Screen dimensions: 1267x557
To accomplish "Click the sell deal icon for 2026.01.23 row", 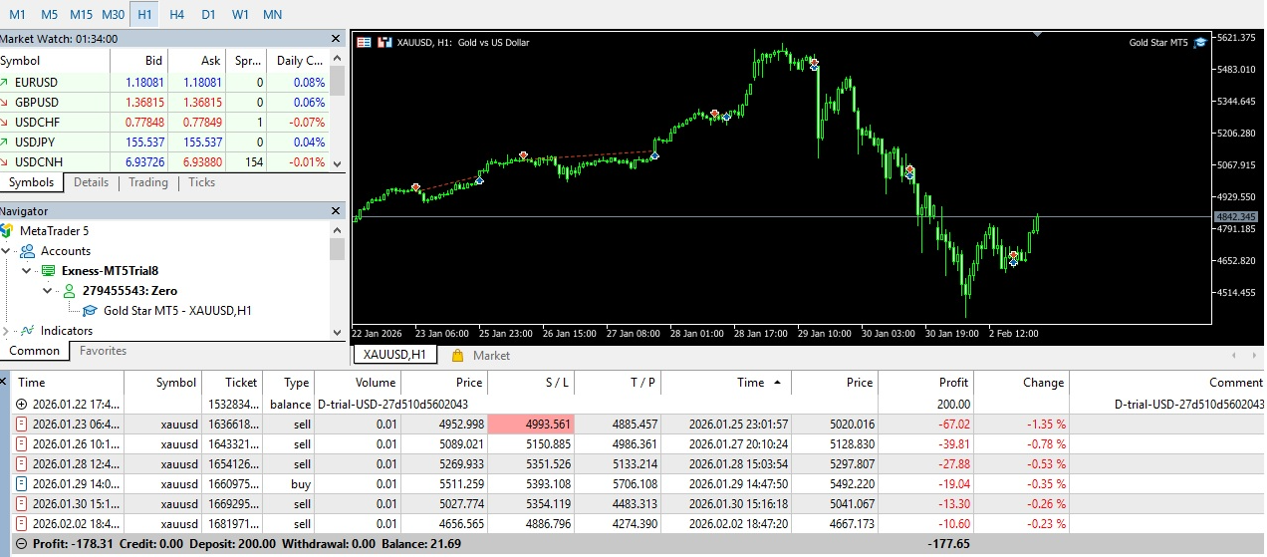I will (x=22, y=424).
